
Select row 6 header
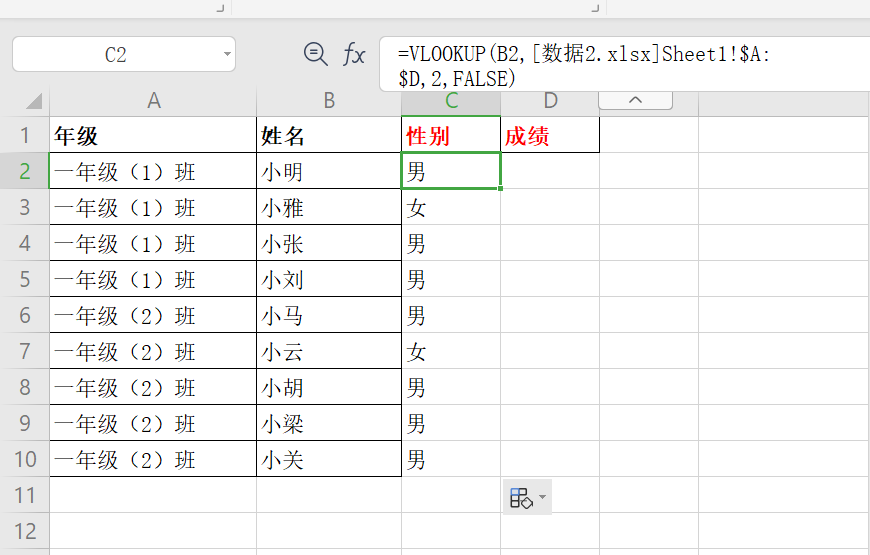[24, 315]
